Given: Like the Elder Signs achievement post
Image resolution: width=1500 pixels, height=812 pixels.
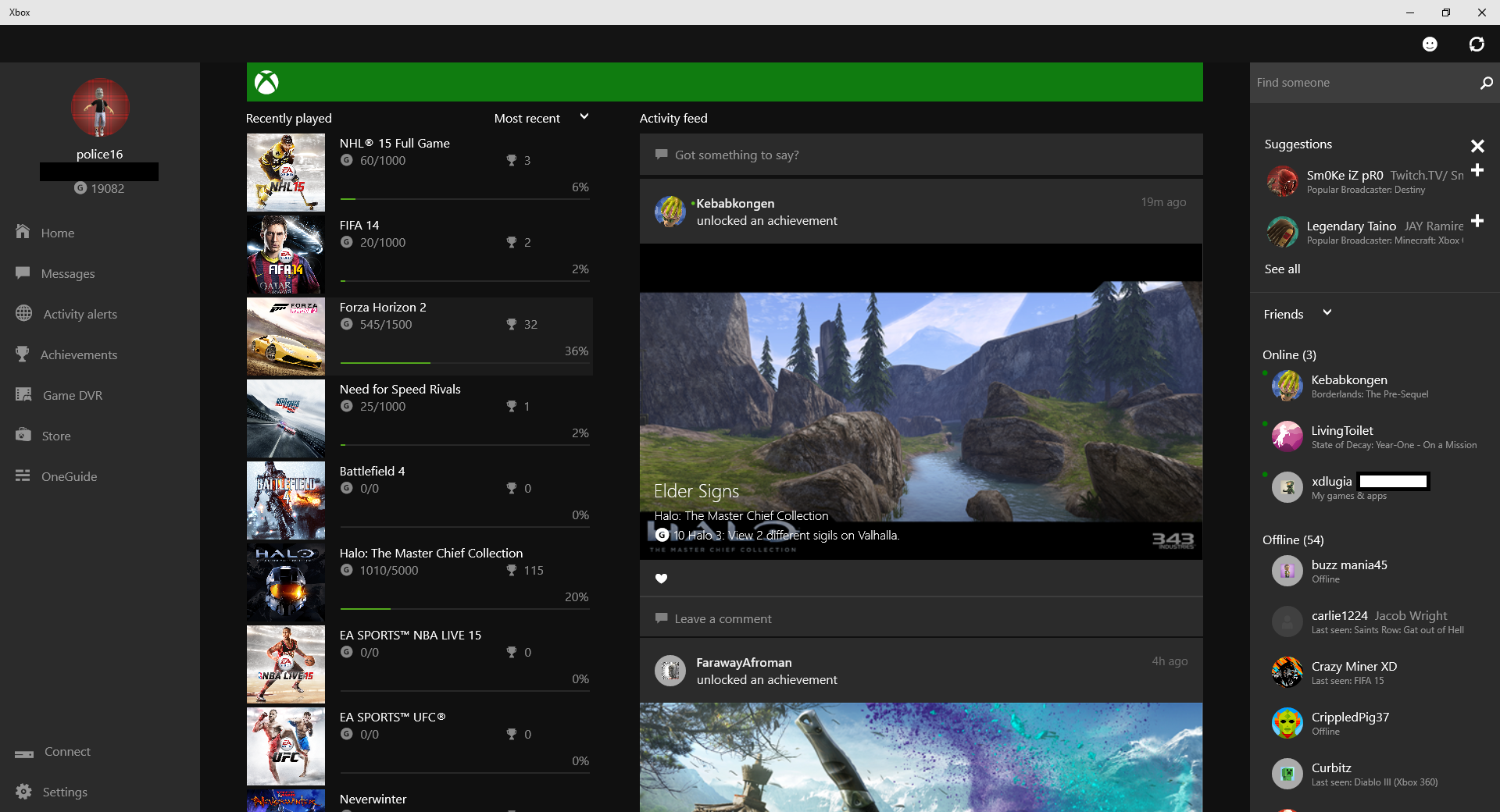Looking at the screenshot, I should (x=661, y=579).
